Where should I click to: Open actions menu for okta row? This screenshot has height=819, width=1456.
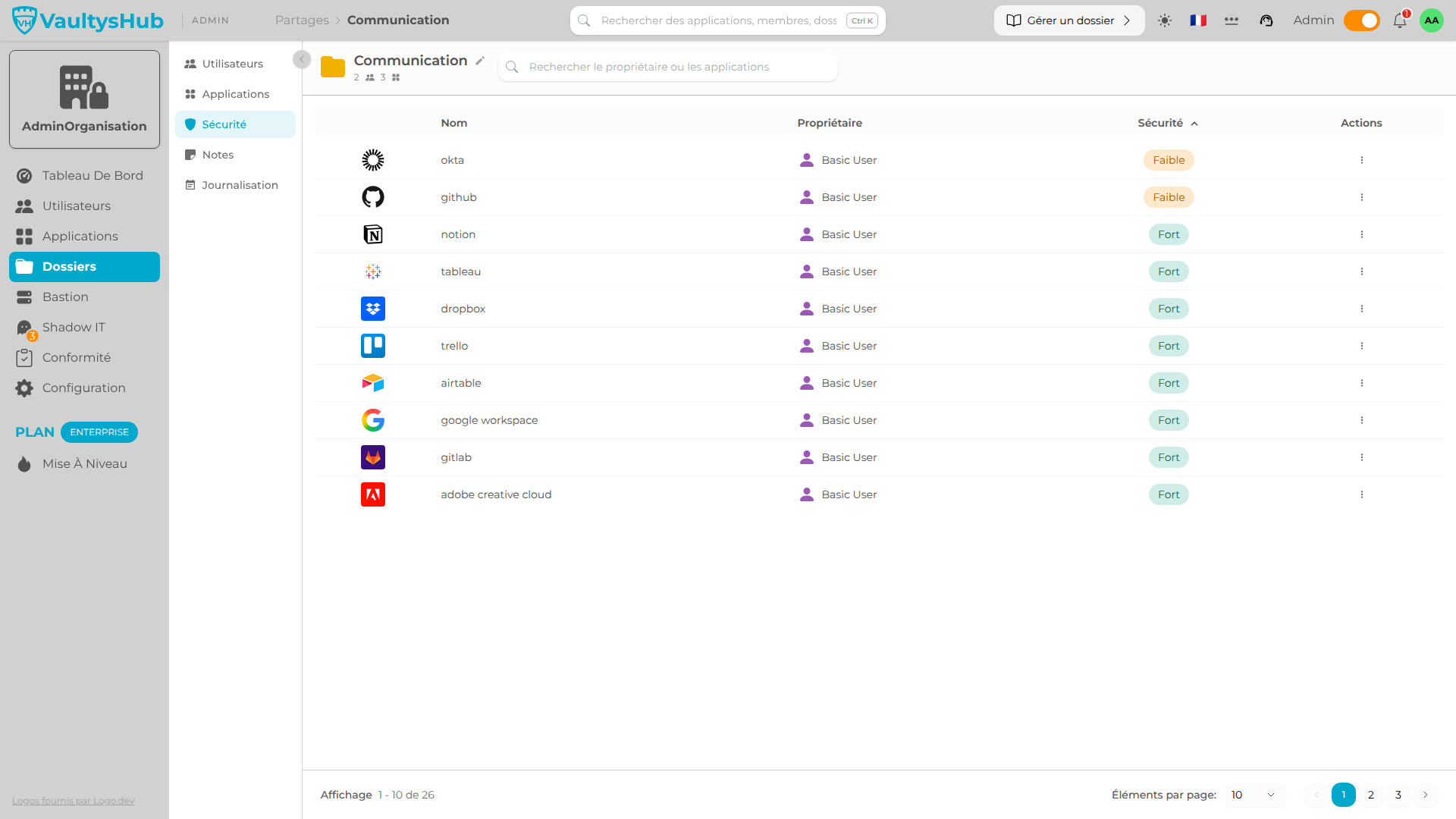pyautogui.click(x=1362, y=160)
